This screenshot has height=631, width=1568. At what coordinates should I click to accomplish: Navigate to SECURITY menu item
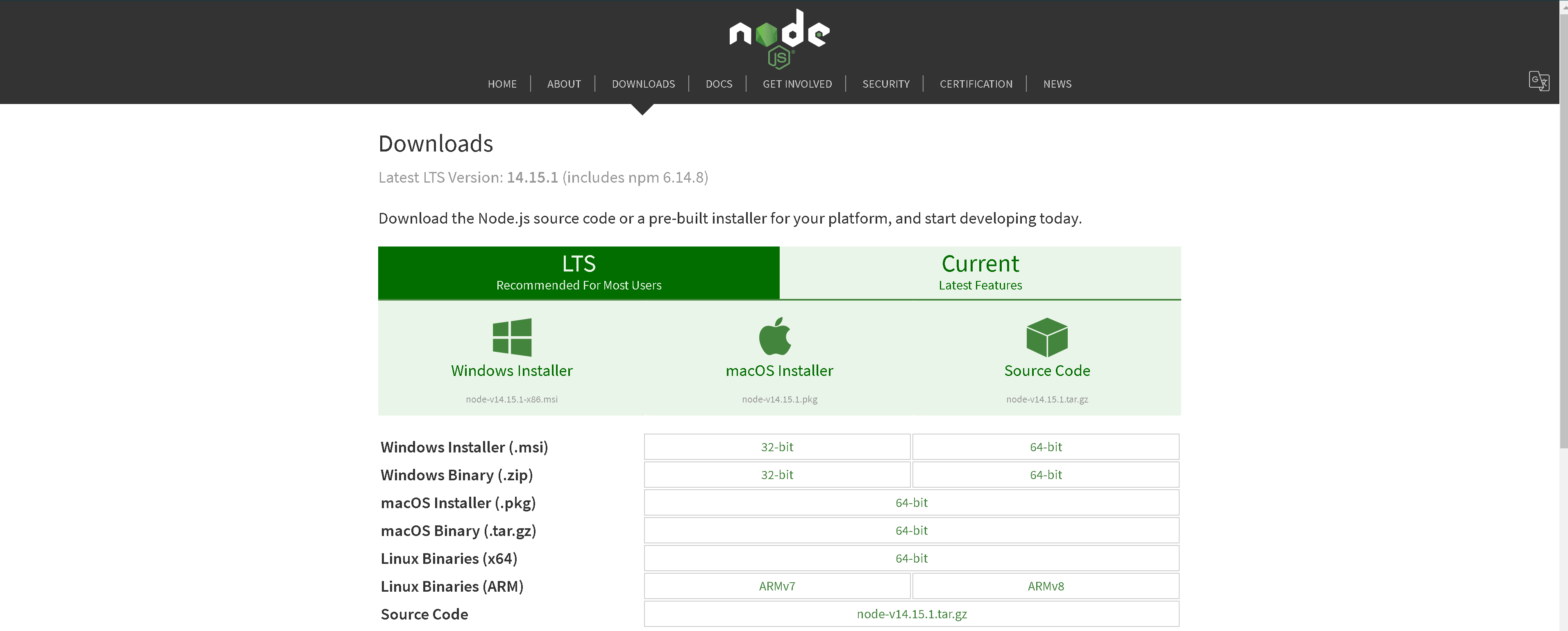click(885, 83)
